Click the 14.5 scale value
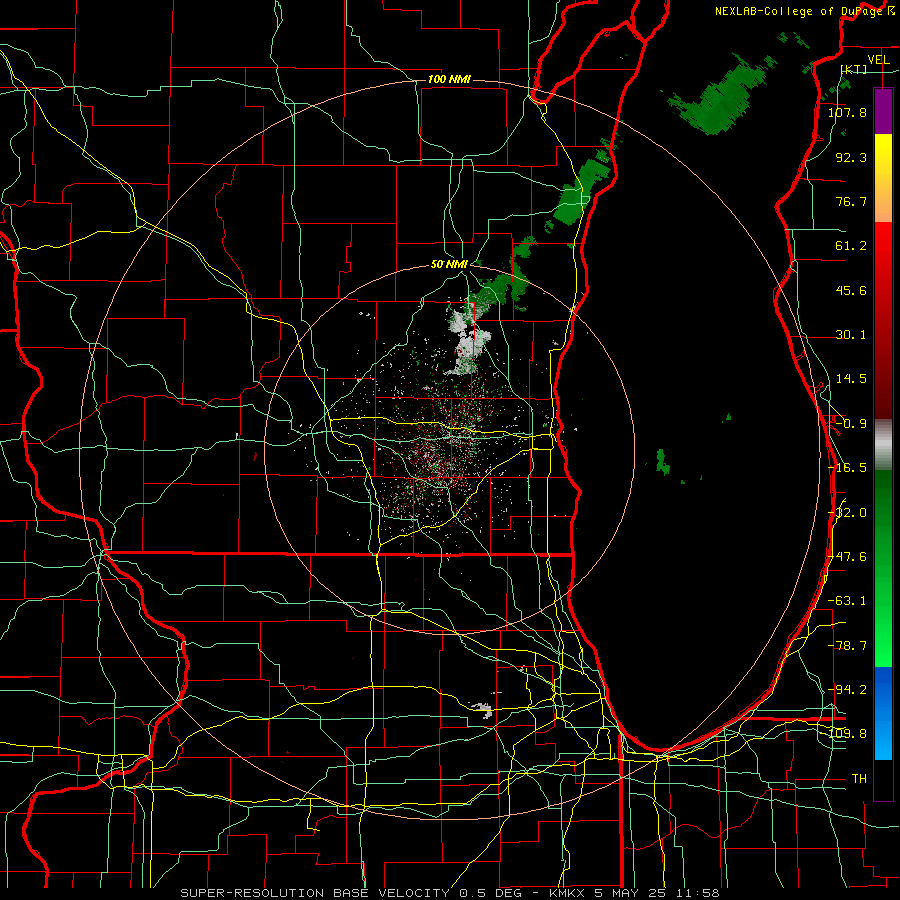Image resolution: width=900 pixels, height=900 pixels. coord(851,379)
